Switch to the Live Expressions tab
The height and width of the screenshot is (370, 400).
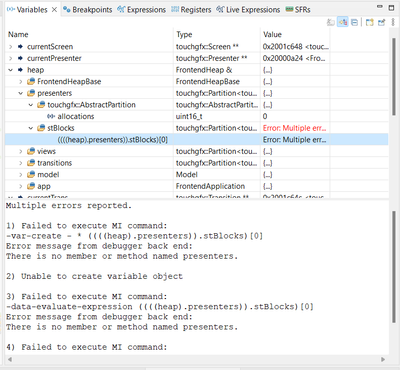pyautogui.click(x=248, y=10)
